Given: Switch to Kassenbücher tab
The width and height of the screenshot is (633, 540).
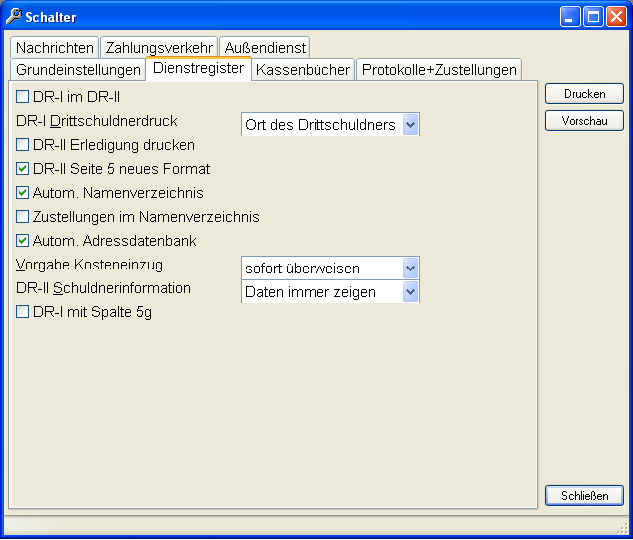Looking at the screenshot, I should pyautogui.click(x=303, y=69).
